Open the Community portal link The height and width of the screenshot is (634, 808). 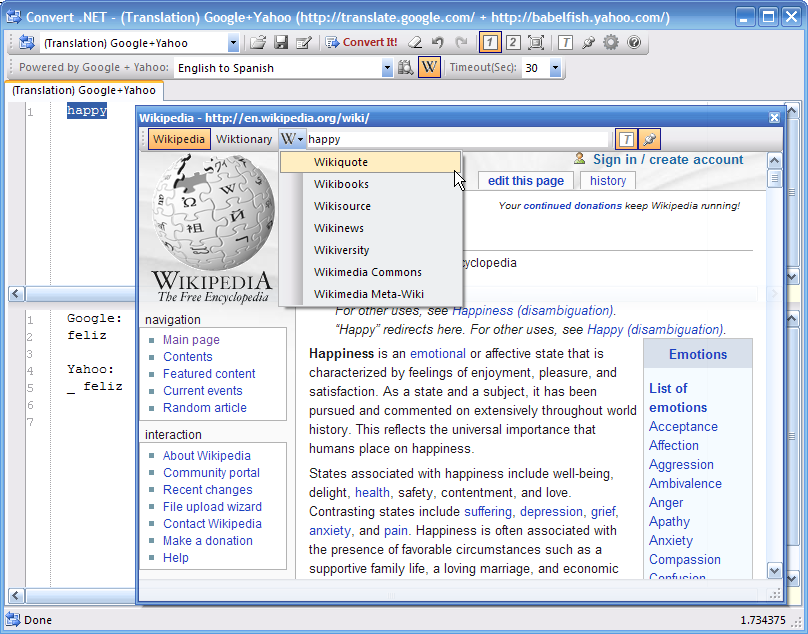click(211, 473)
